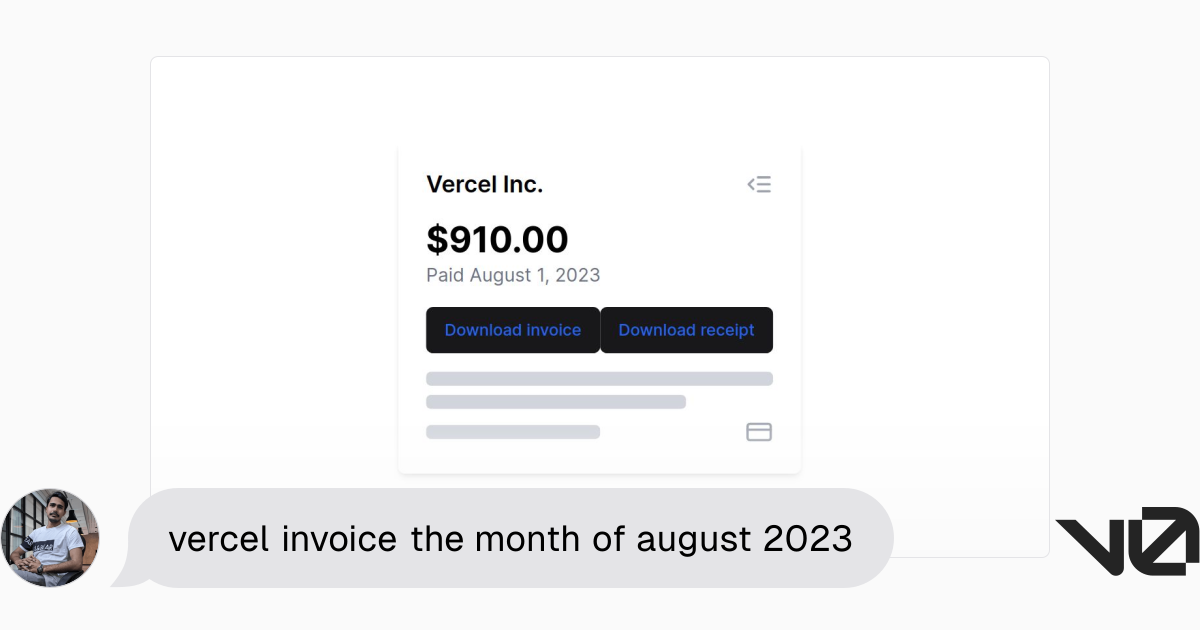Click the medium-length gray placeholder bar
This screenshot has height=630, width=1200.
pos(556,402)
